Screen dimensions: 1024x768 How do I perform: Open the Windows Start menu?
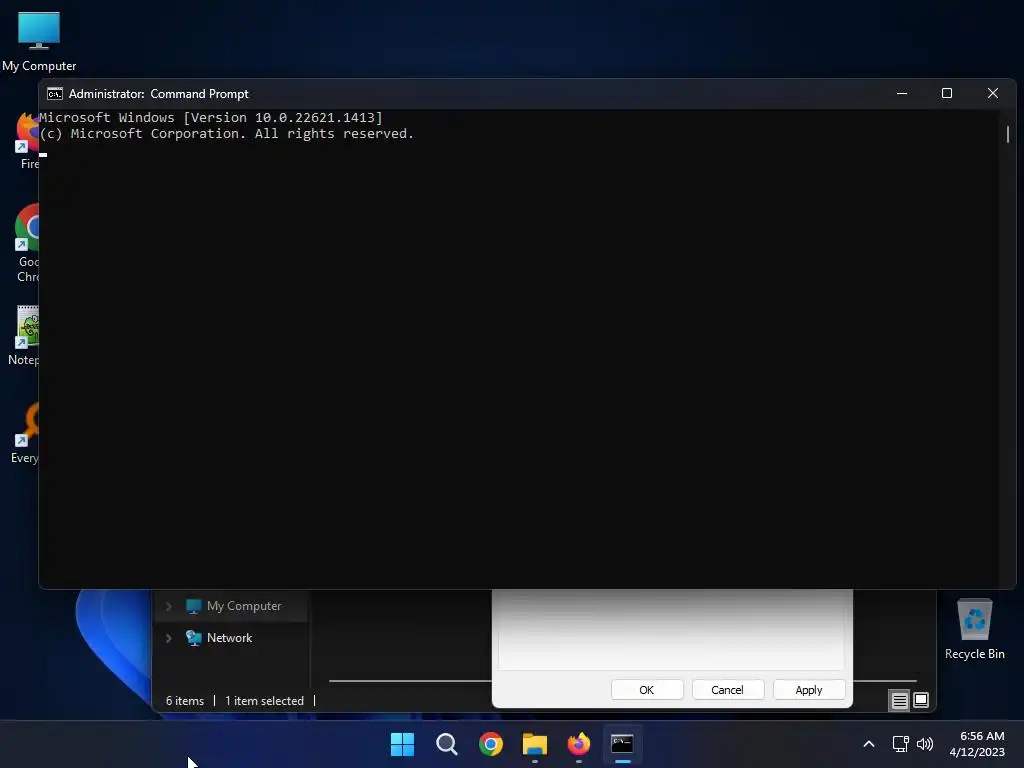(x=402, y=744)
